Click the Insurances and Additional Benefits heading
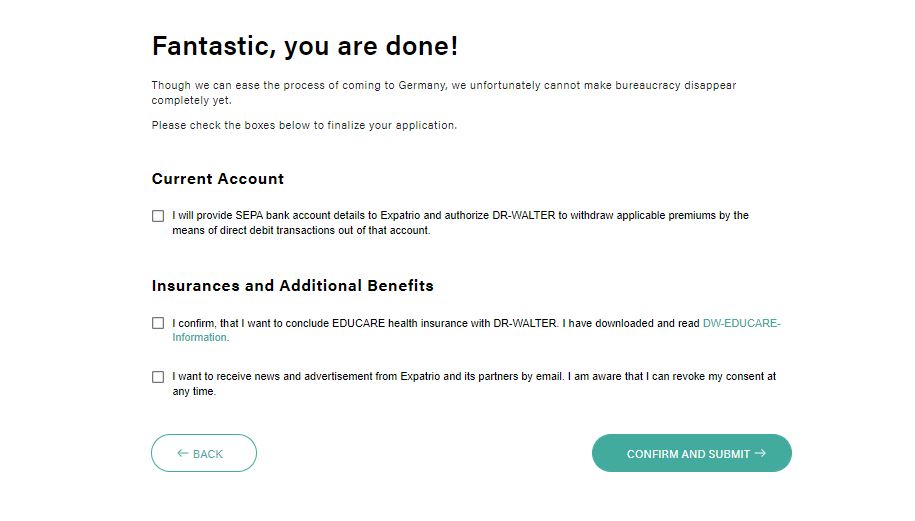 pos(293,286)
